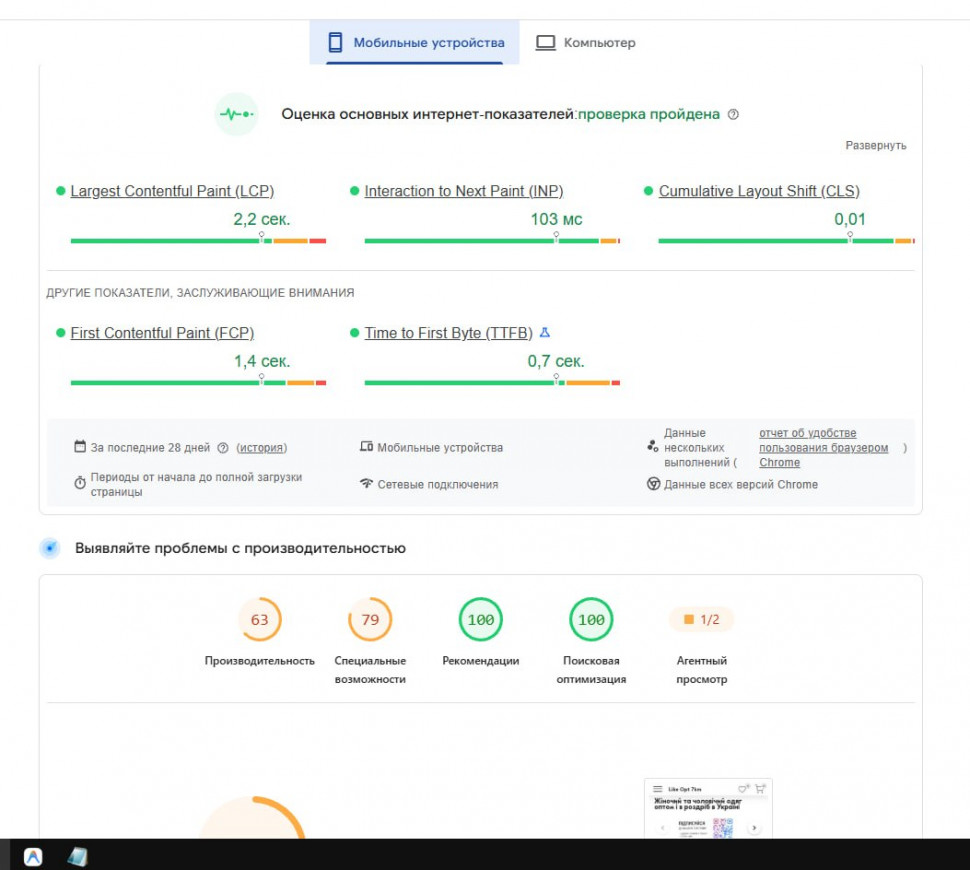Open the mobile page screenshot thumbnail
Image resolution: width=970 pixels, height=870 pixels.
pos(708,809)
